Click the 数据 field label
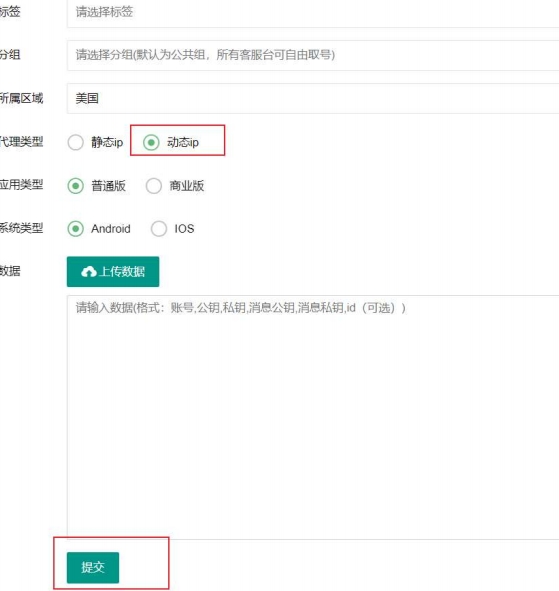Image resolution: width=559 pixels, height=591 pixels. (10, 271)
